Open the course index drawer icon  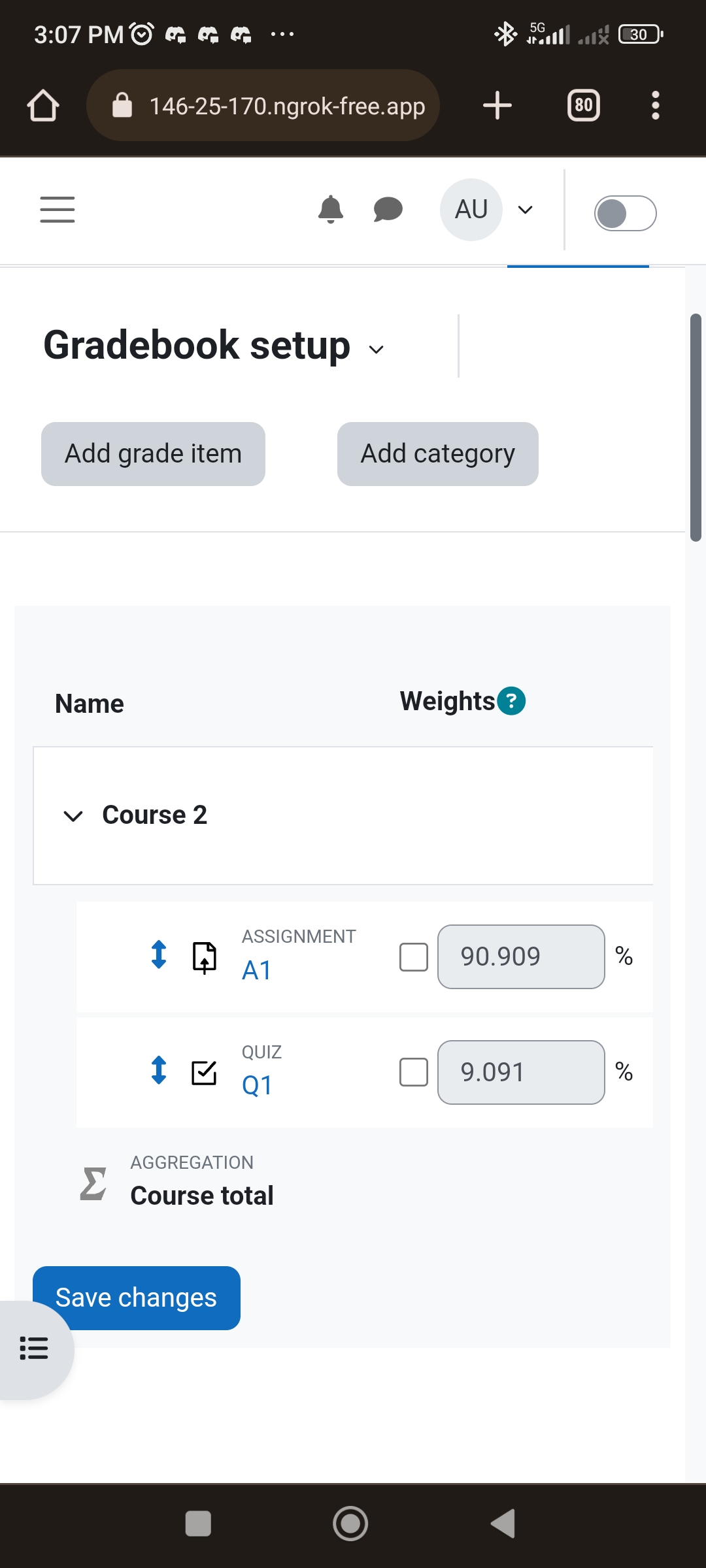pos(34,1348)
